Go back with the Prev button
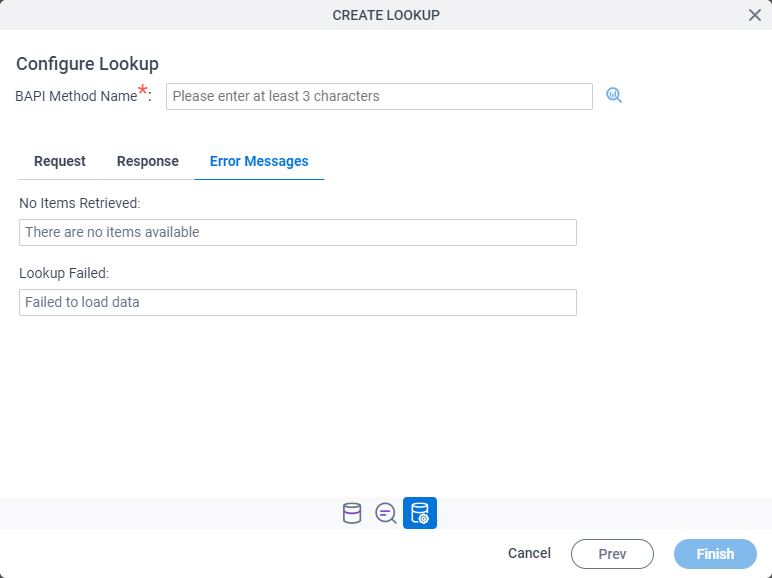 point(612,554)
